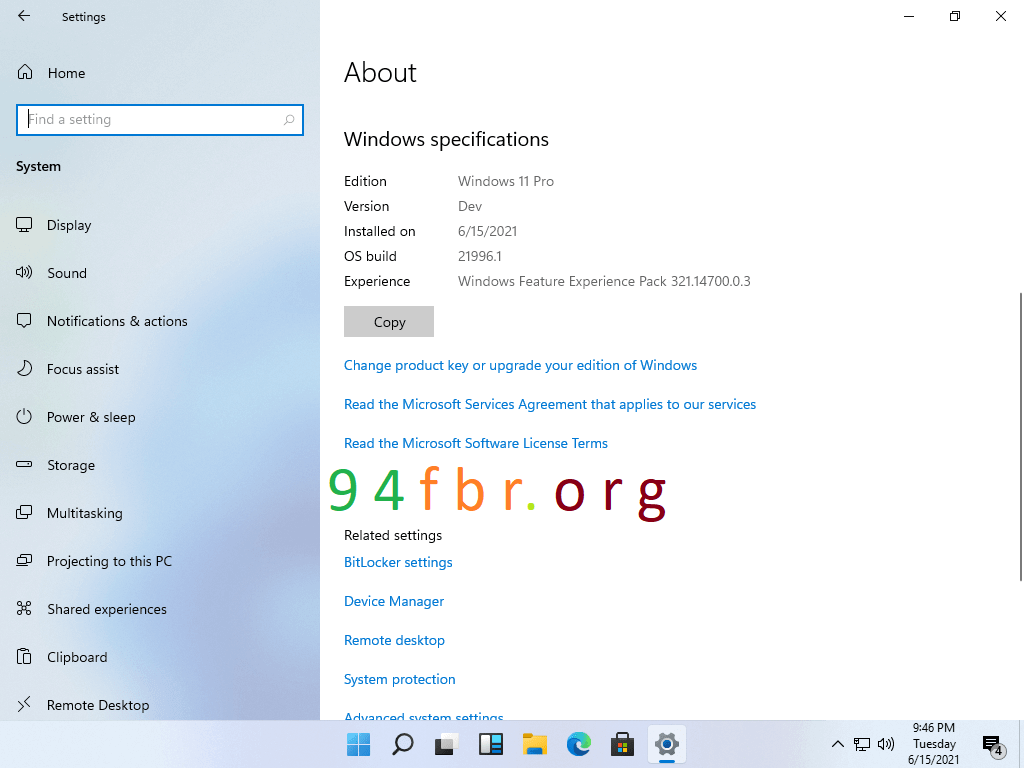Open System protection link
The width and height of the screenshot is (1024, 768).
399,679
